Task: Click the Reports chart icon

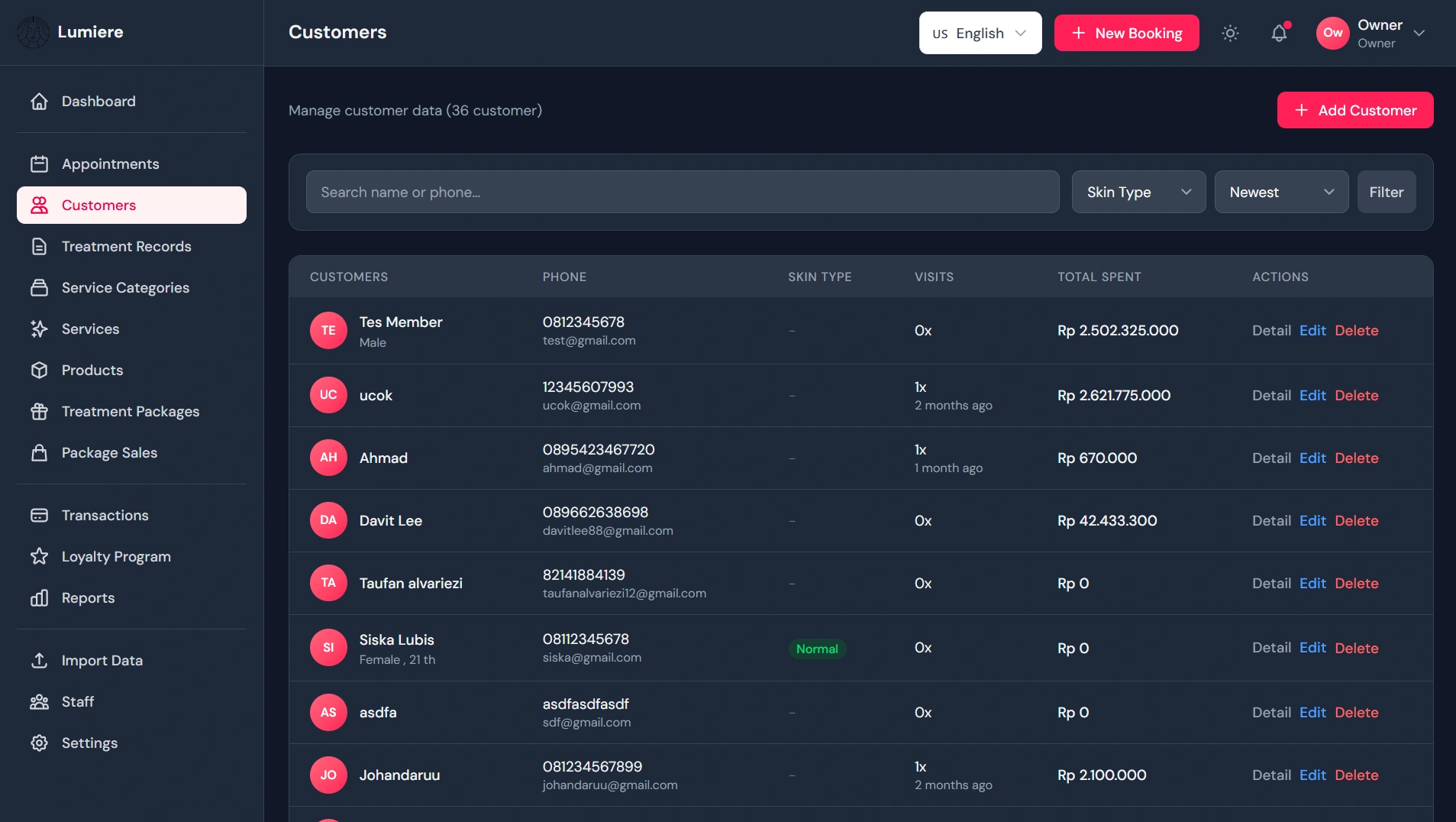Action: (x=40, y=598)
